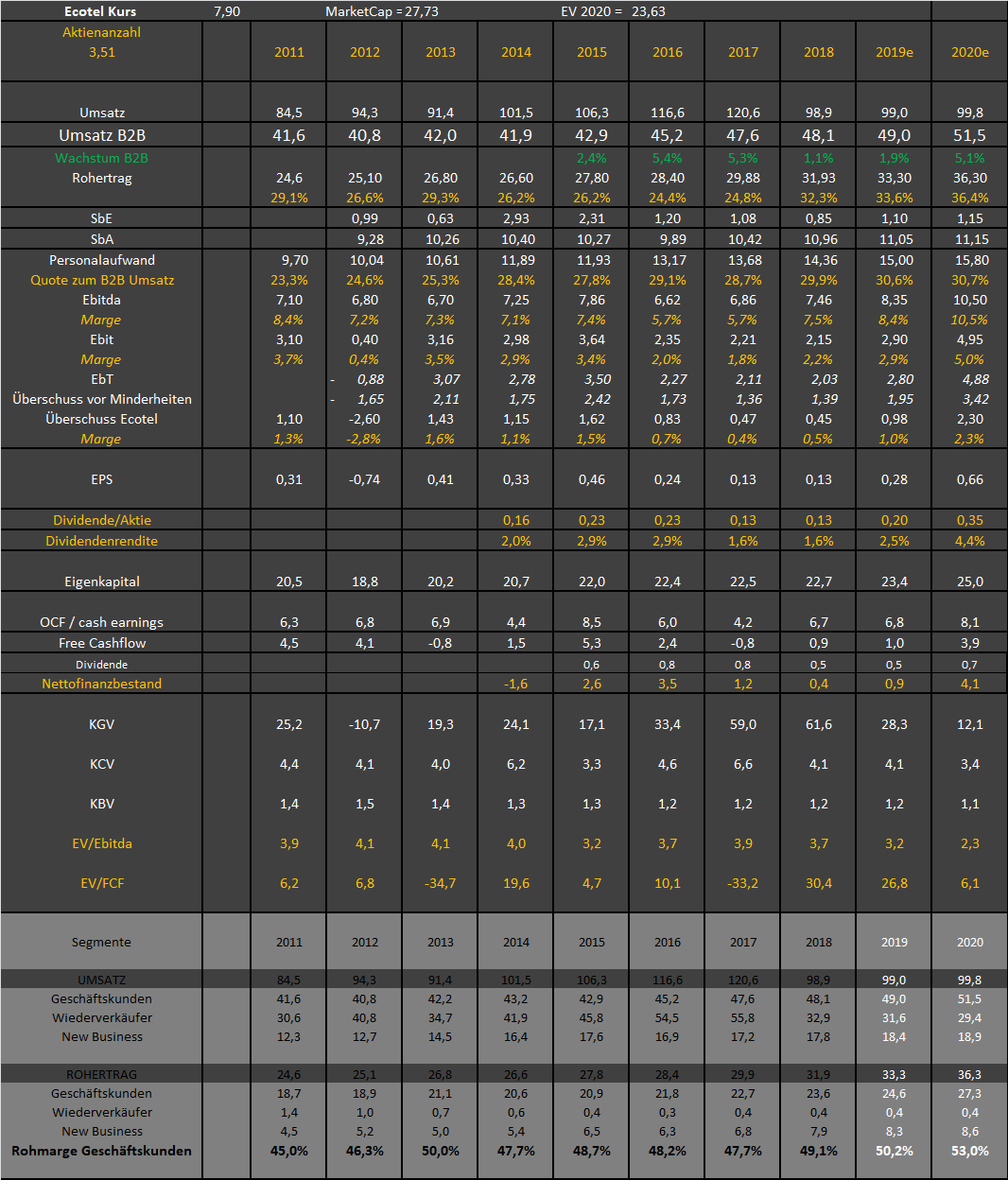Click the Wiederverkäufer Umsatz value 54,5
This screenshot has height=1180, width=1008.
[667, 1017]
